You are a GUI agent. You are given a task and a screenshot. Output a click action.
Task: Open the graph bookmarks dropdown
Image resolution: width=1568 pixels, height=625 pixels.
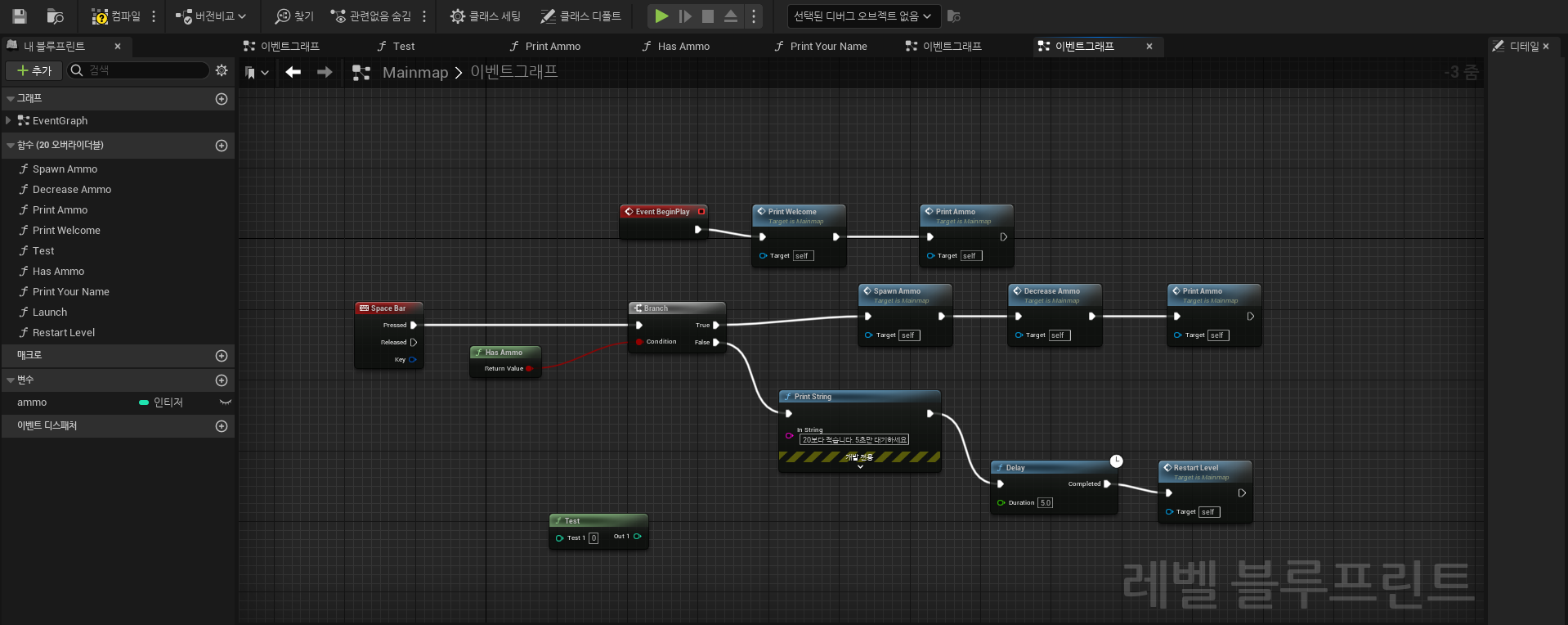pyautogui.click(x=257, y=72)
